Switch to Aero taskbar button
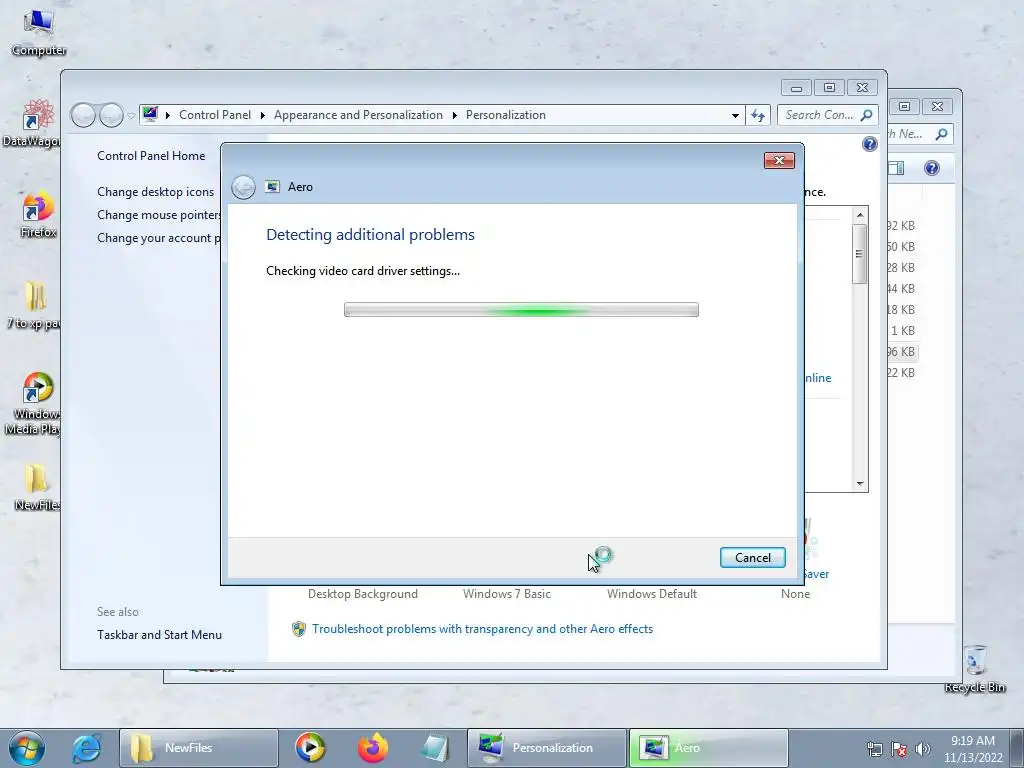1024x768 pixels. point(708,748)
